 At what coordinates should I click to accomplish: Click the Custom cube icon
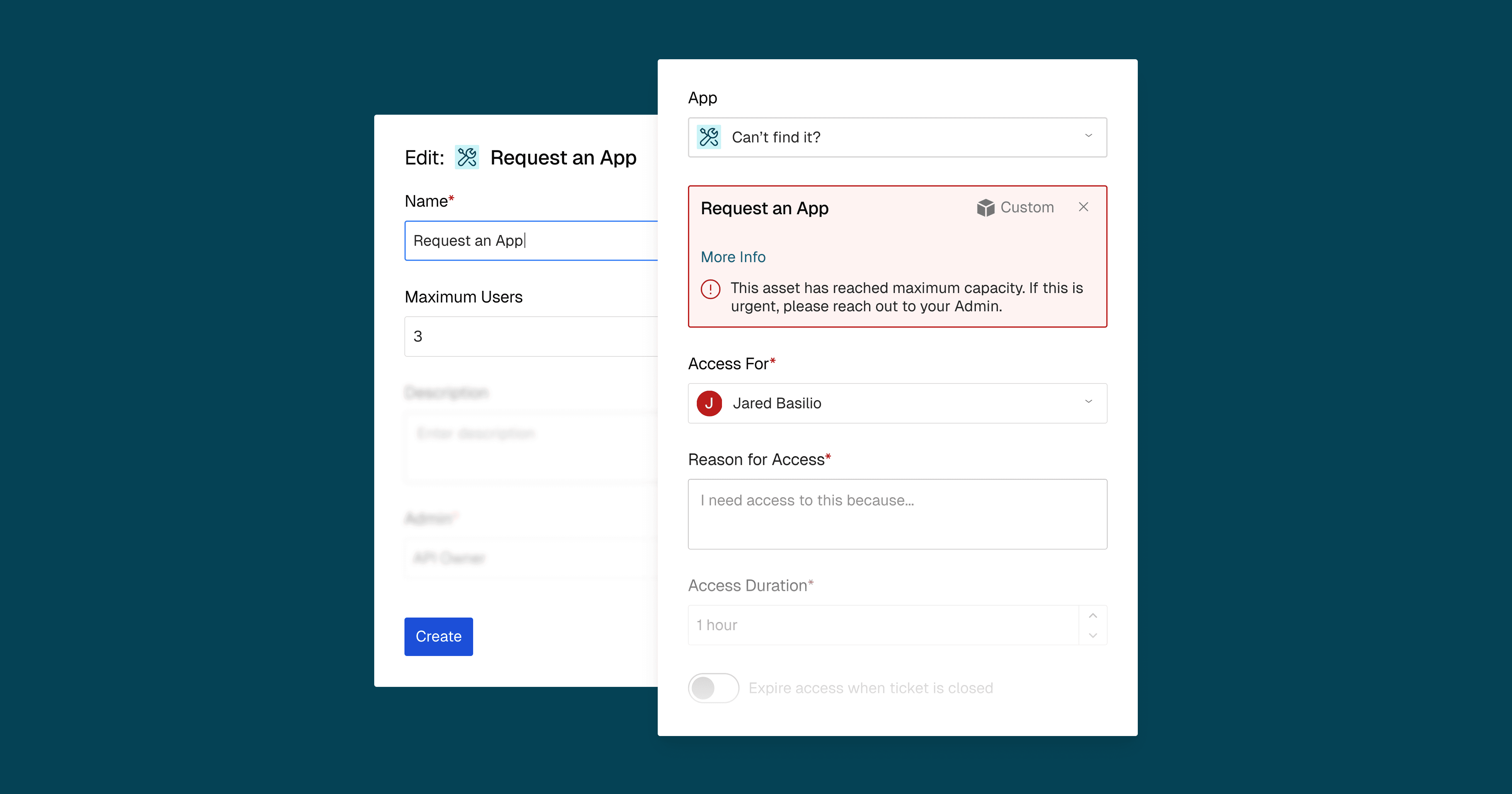(x=986, y=207)
